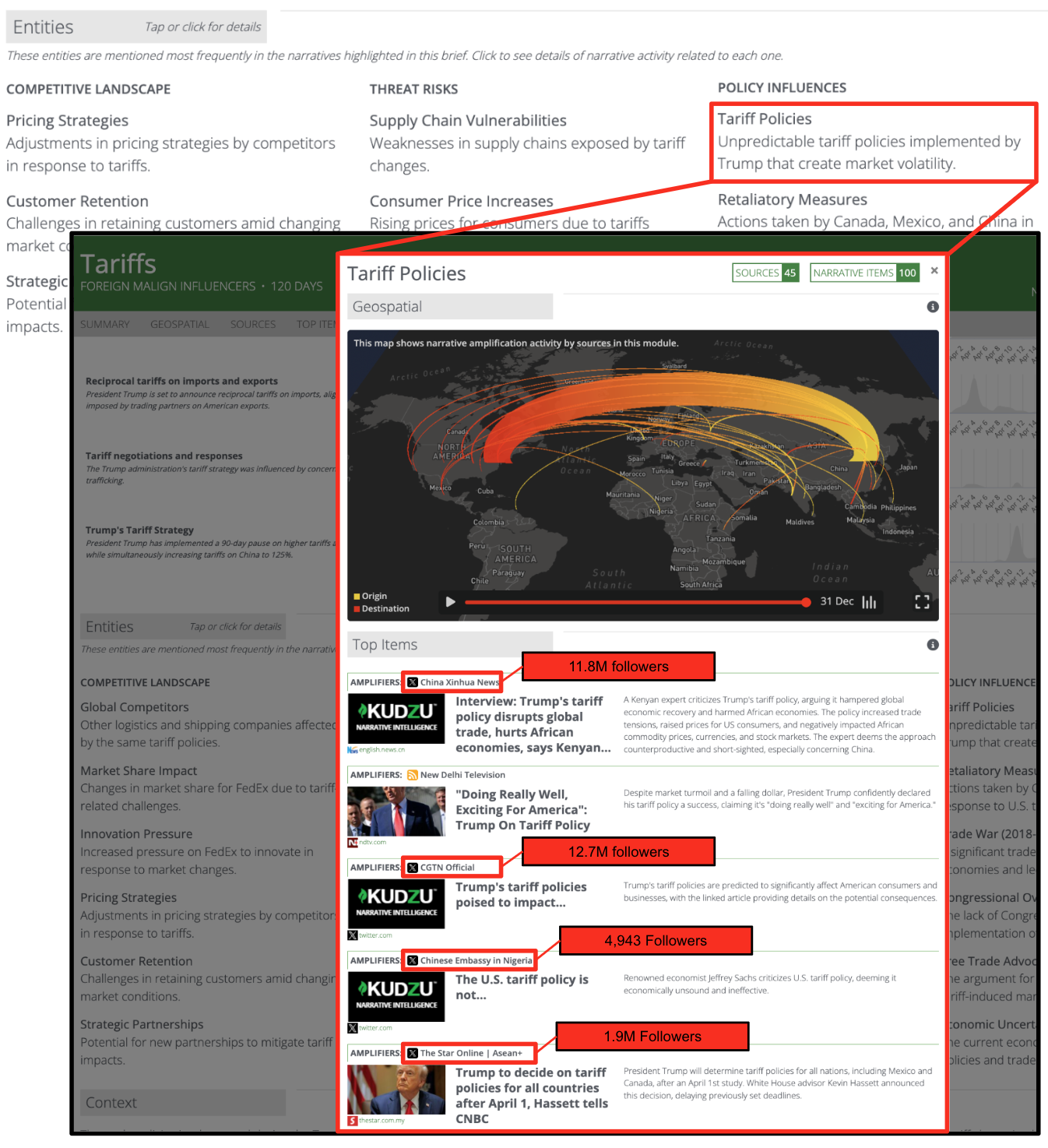Switch to the GEOSPATIAL tab
The height and width of the screenshot is (1148, 1048).
(x=180, y=324)
